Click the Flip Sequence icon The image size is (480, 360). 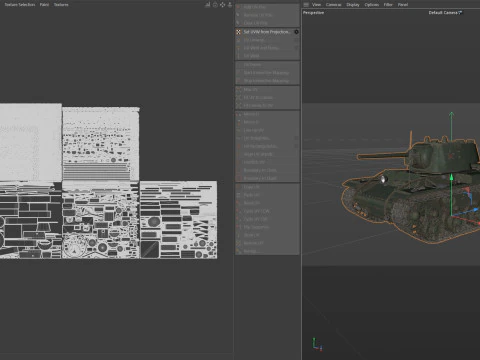(239, 227)
